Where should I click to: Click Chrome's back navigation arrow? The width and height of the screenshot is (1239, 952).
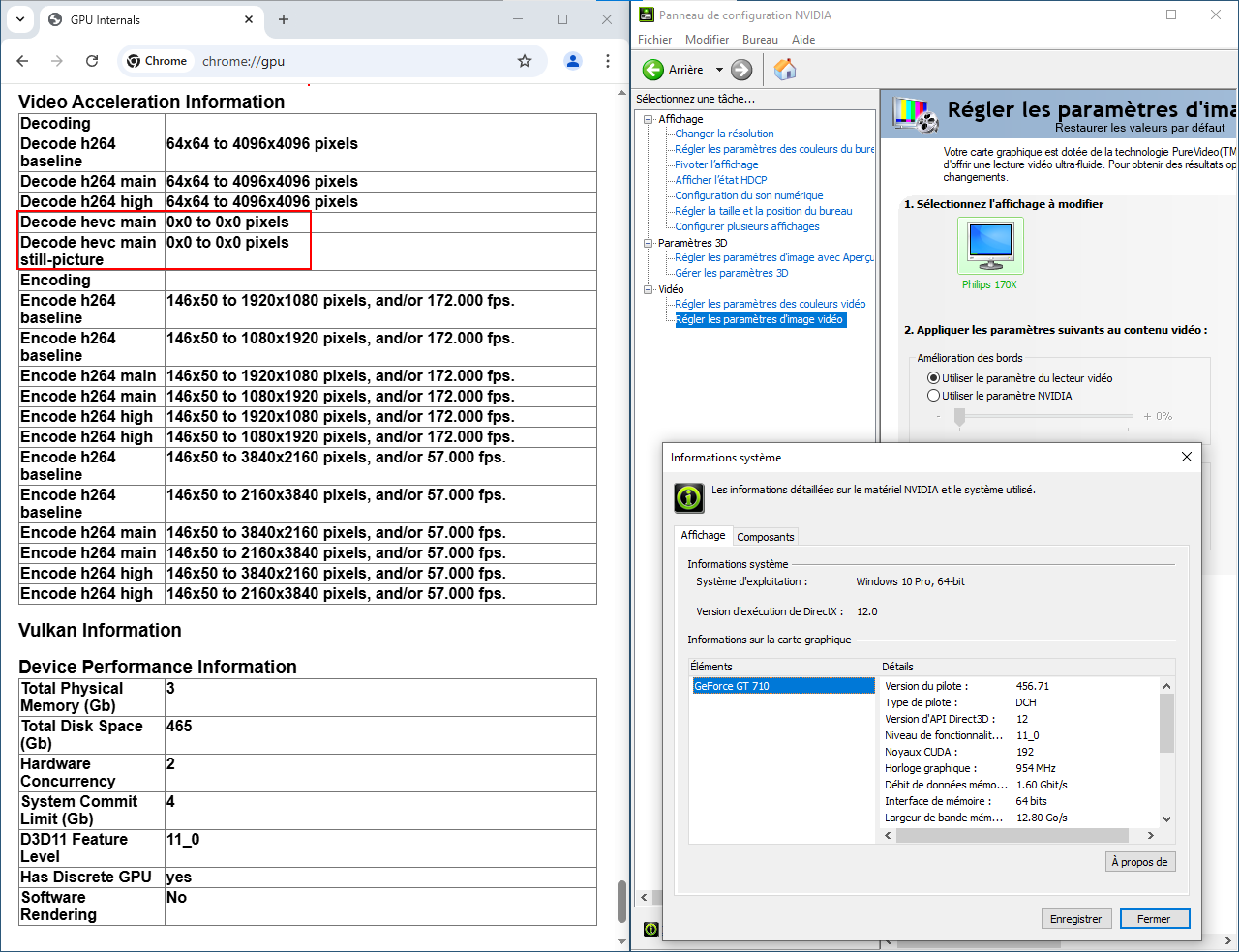[22, 61]
